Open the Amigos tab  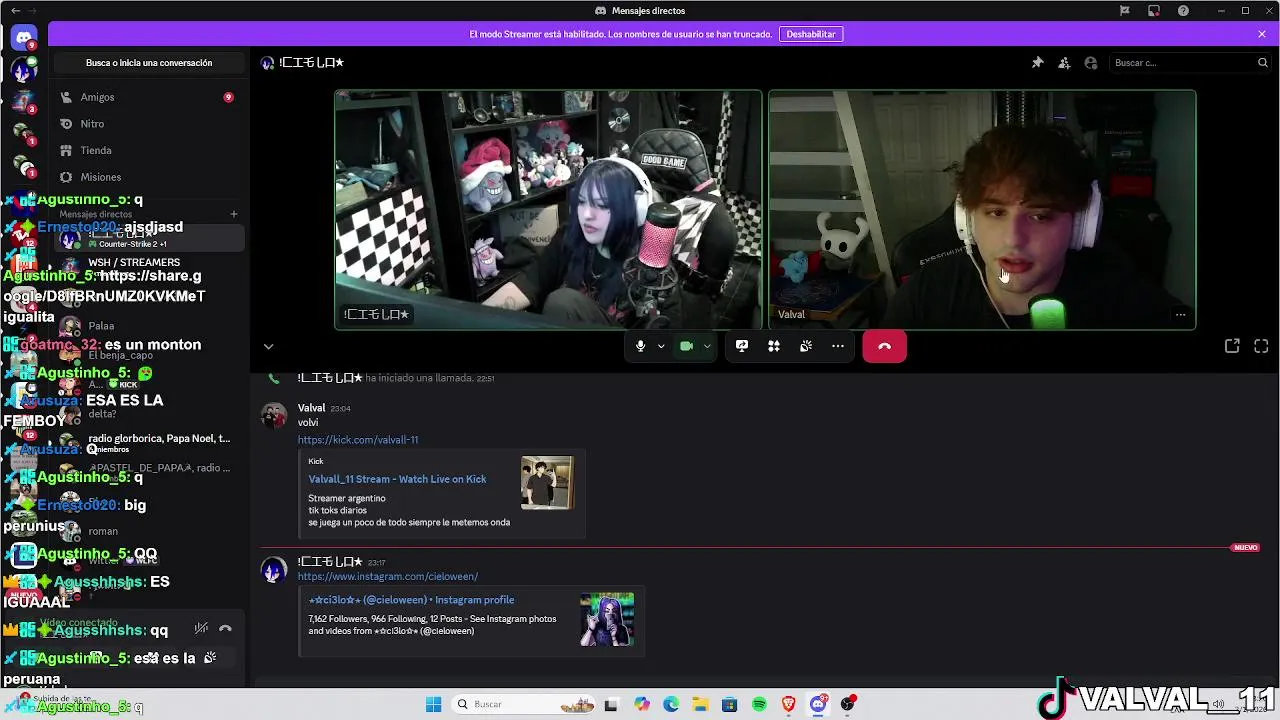(x=148, y=97)
